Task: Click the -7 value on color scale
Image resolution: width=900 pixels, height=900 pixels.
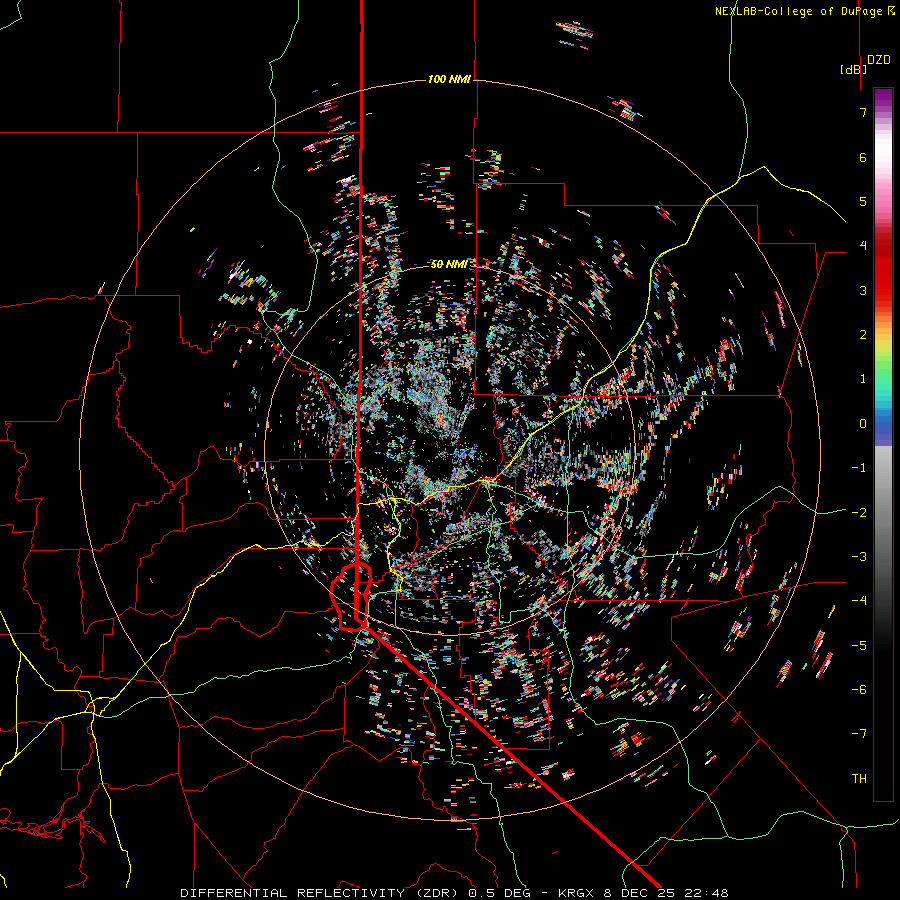Action: click(x=859, y=734)
